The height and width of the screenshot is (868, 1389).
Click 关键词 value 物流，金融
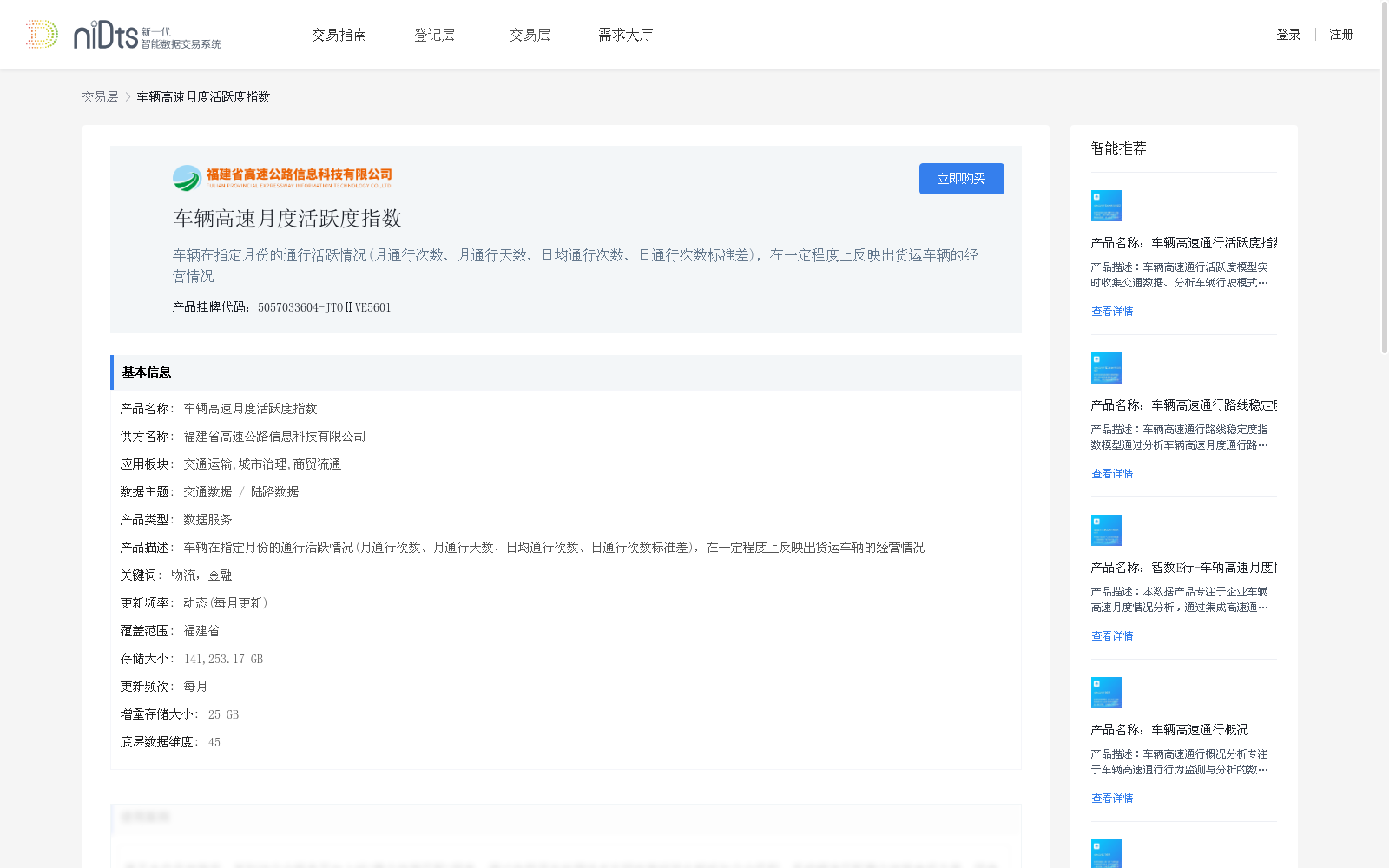click(x=201, y=575)
